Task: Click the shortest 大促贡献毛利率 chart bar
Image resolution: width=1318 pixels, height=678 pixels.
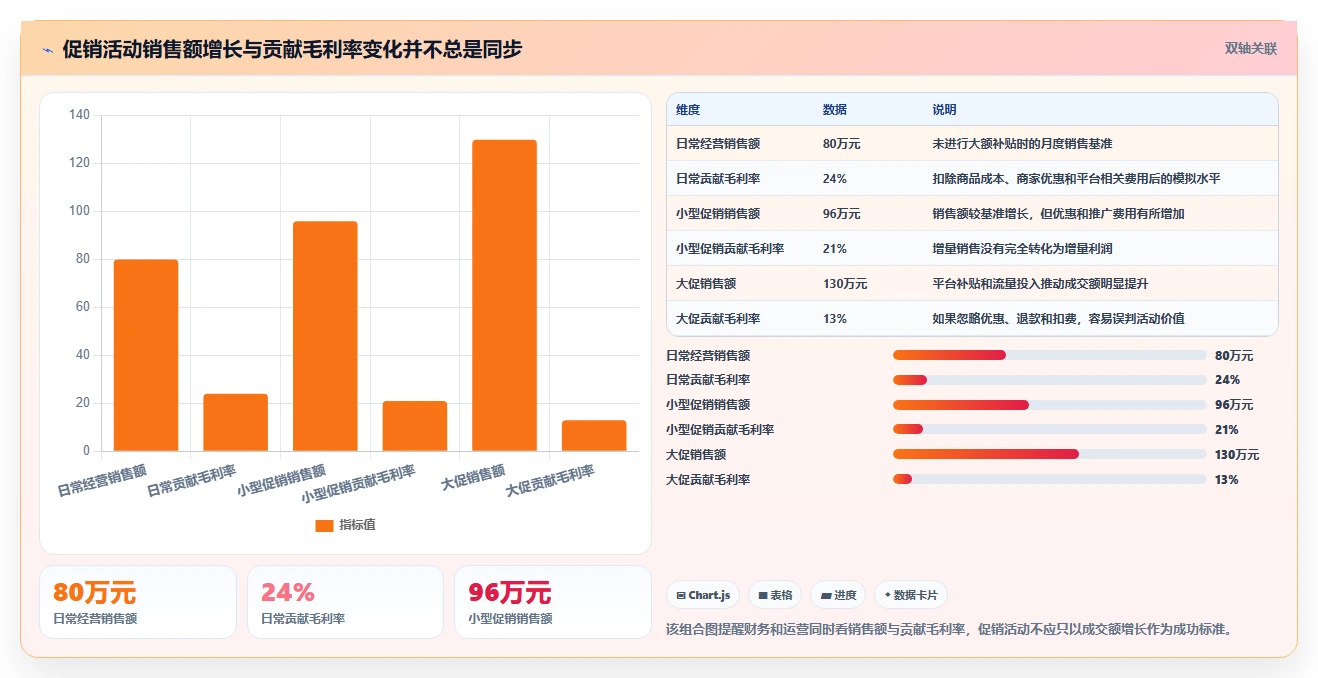Action: [594, 436]
